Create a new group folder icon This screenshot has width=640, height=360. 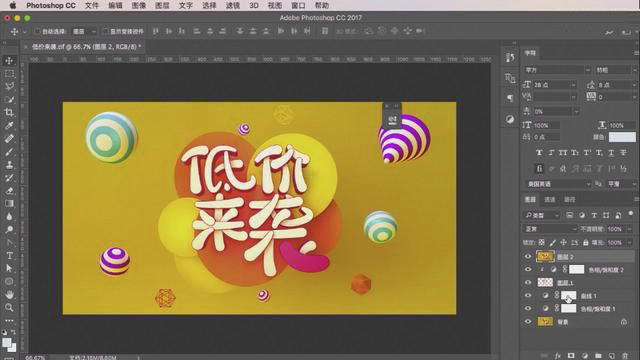598,356
